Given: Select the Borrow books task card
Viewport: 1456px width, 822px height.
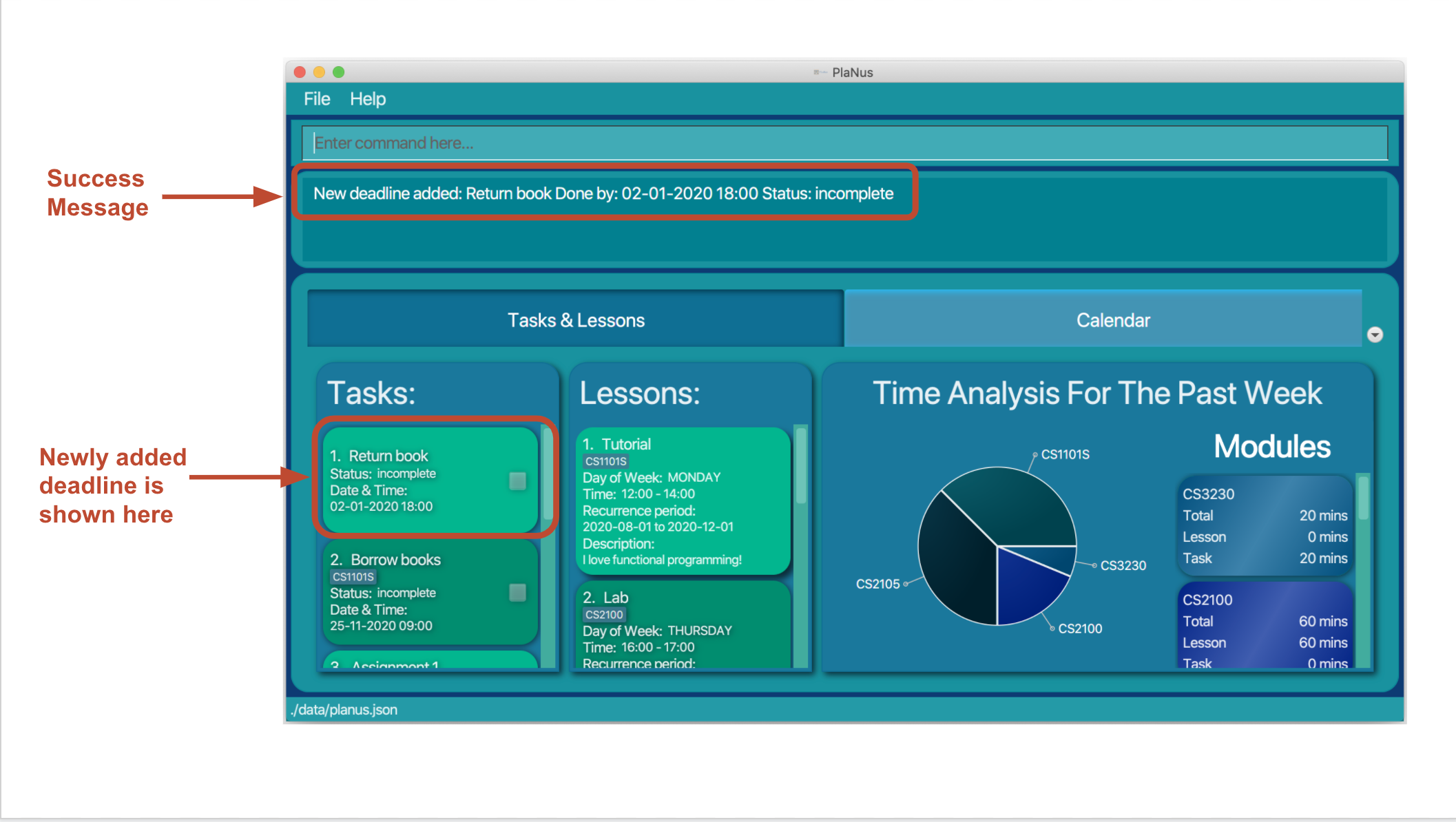Looking at the screenshot, I should [x=430, y=592].
